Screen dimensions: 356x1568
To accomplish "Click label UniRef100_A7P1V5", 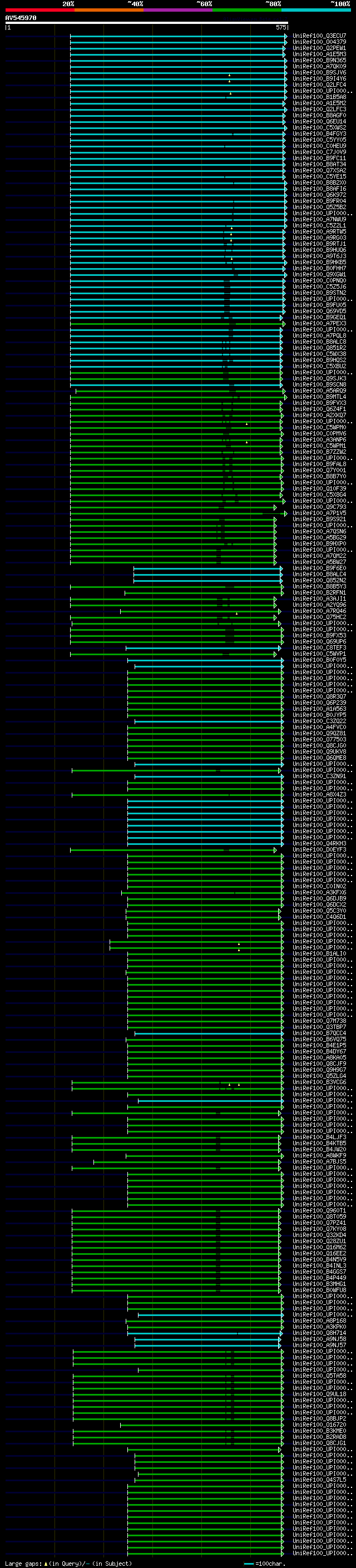I will click(x=319, y=513).
